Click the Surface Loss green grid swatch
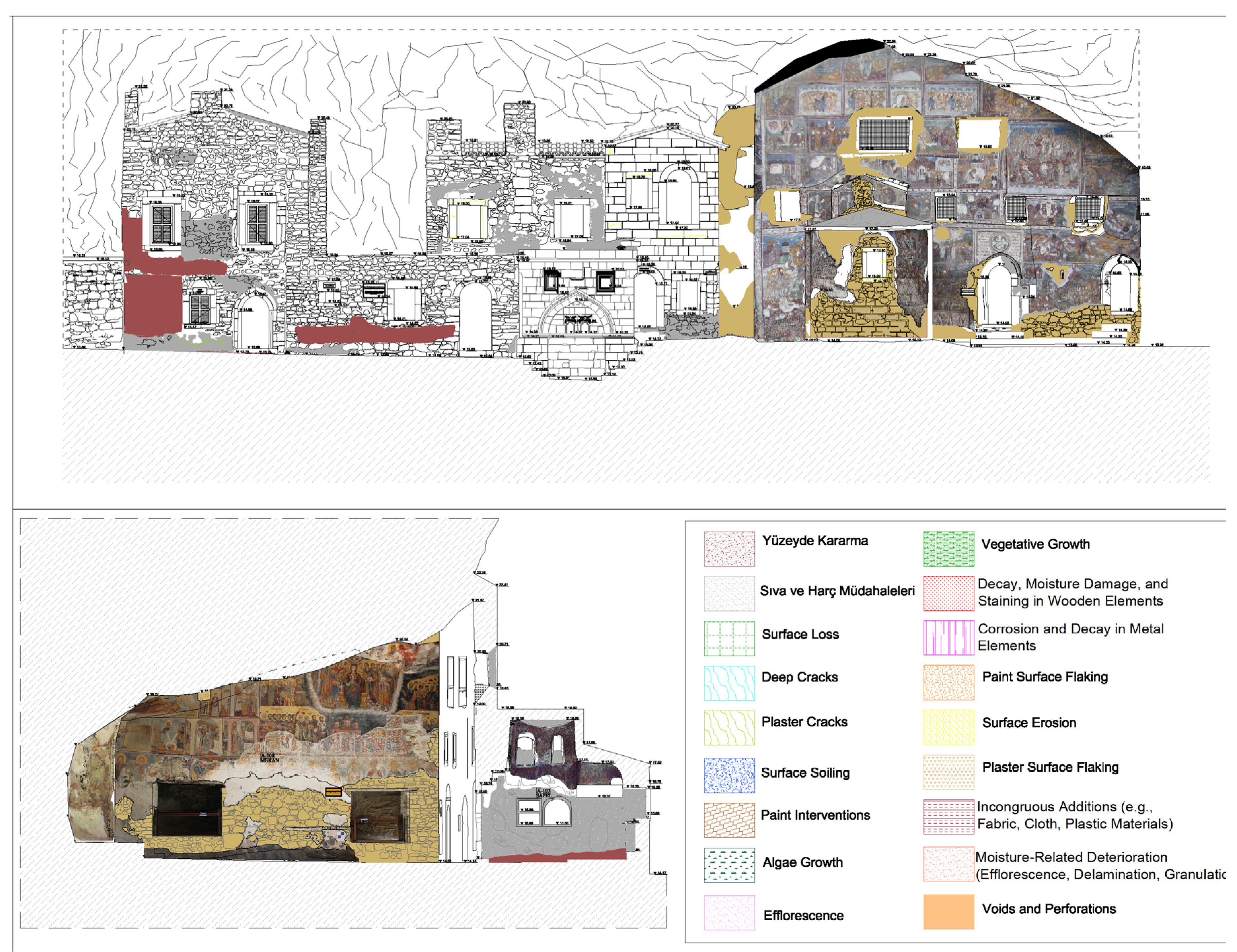 (729, 638)
